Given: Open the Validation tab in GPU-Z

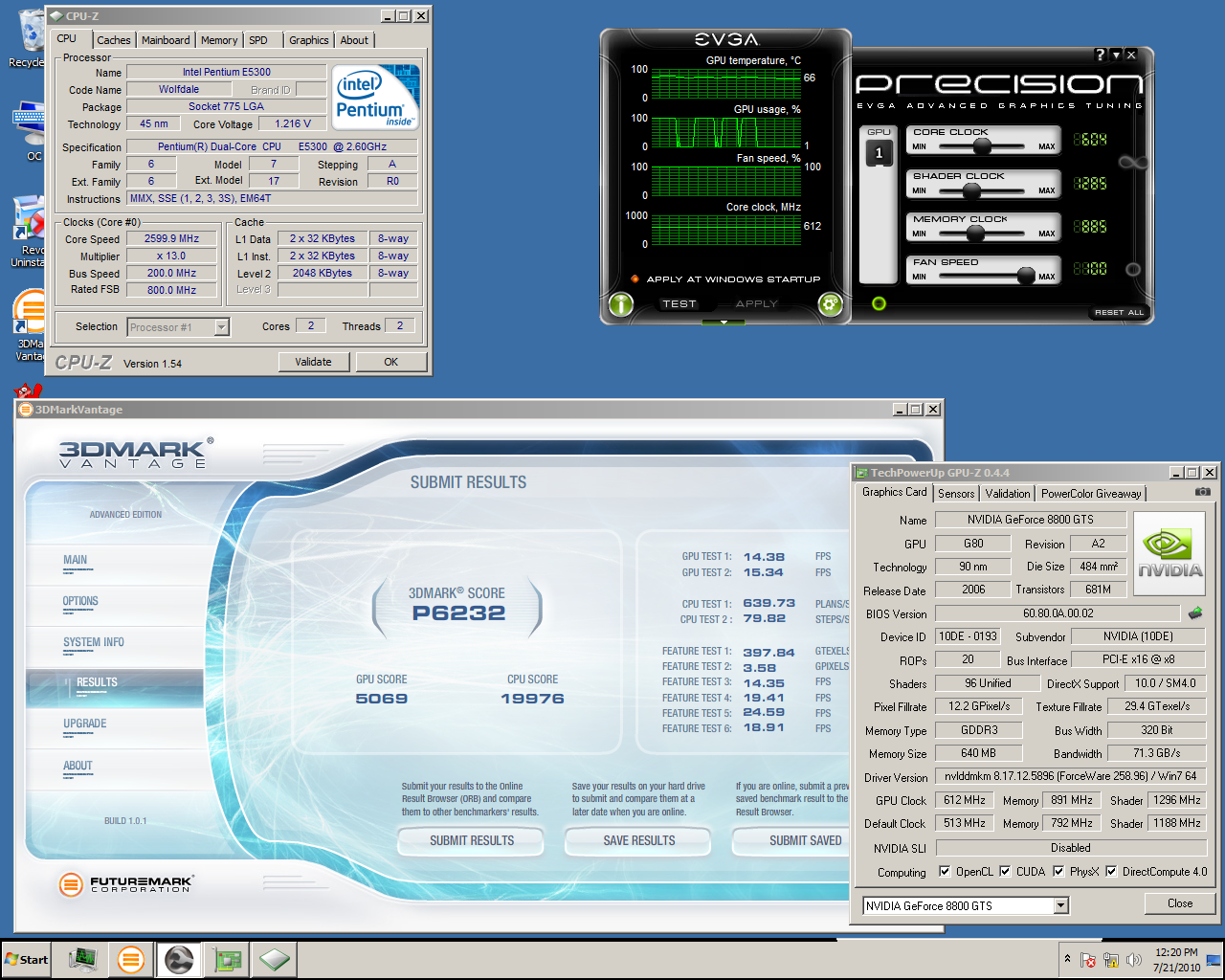Looking at the screenshot, I should [1008, 494].
